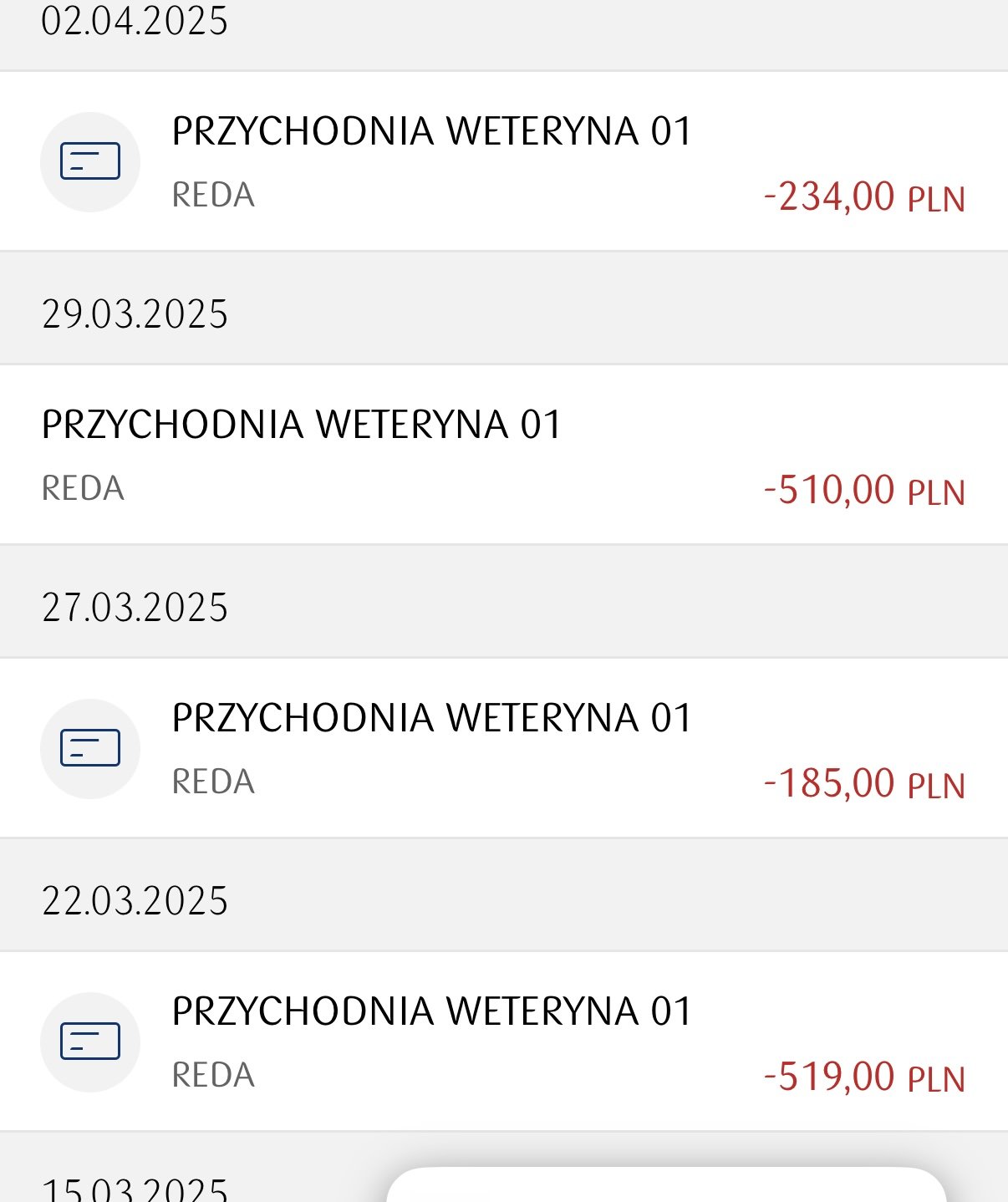
Task: Tap the -234,00 PLN amount
Action: pos(864,197)
